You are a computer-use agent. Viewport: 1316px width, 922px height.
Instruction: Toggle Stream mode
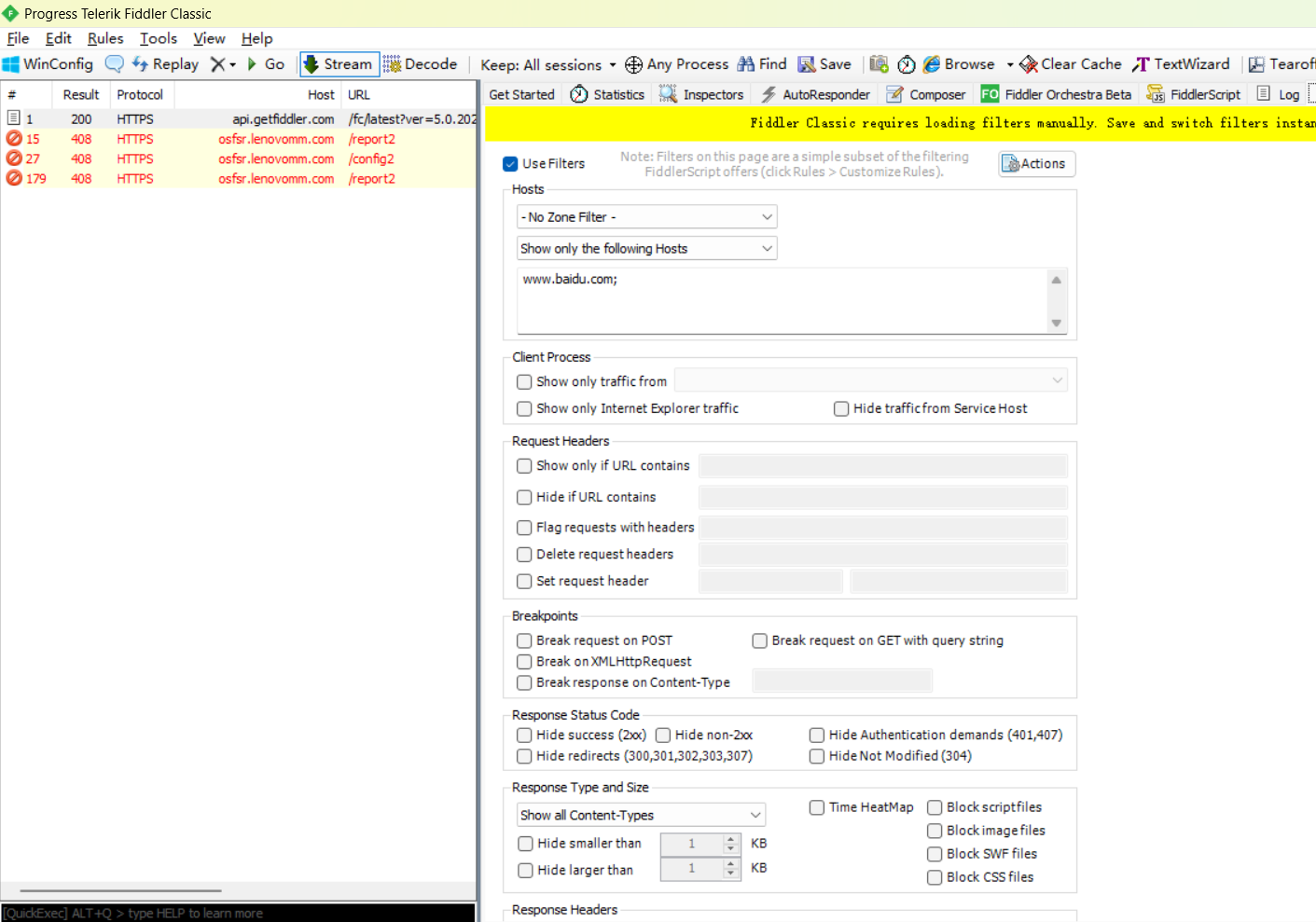[339, 64]
